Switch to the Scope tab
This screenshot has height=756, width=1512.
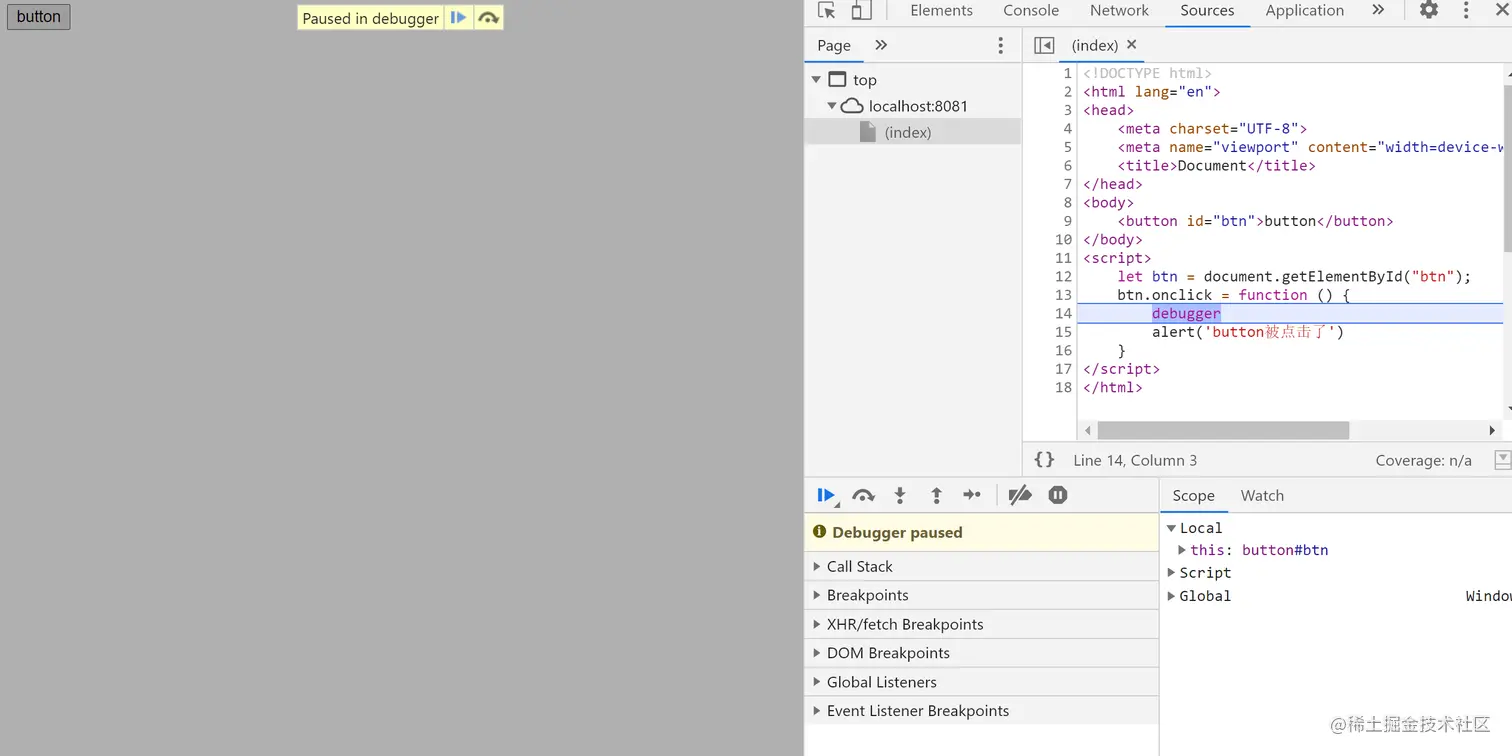pos(1193,495)
